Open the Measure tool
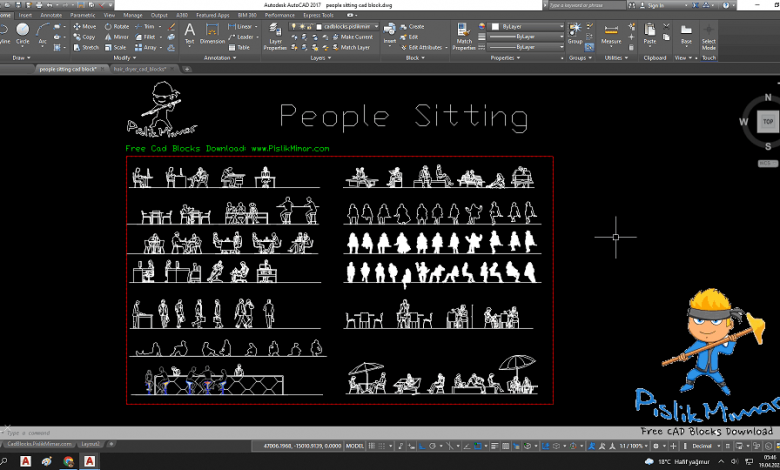Screen dimensions: 780x470 click(x=611, y=34)
